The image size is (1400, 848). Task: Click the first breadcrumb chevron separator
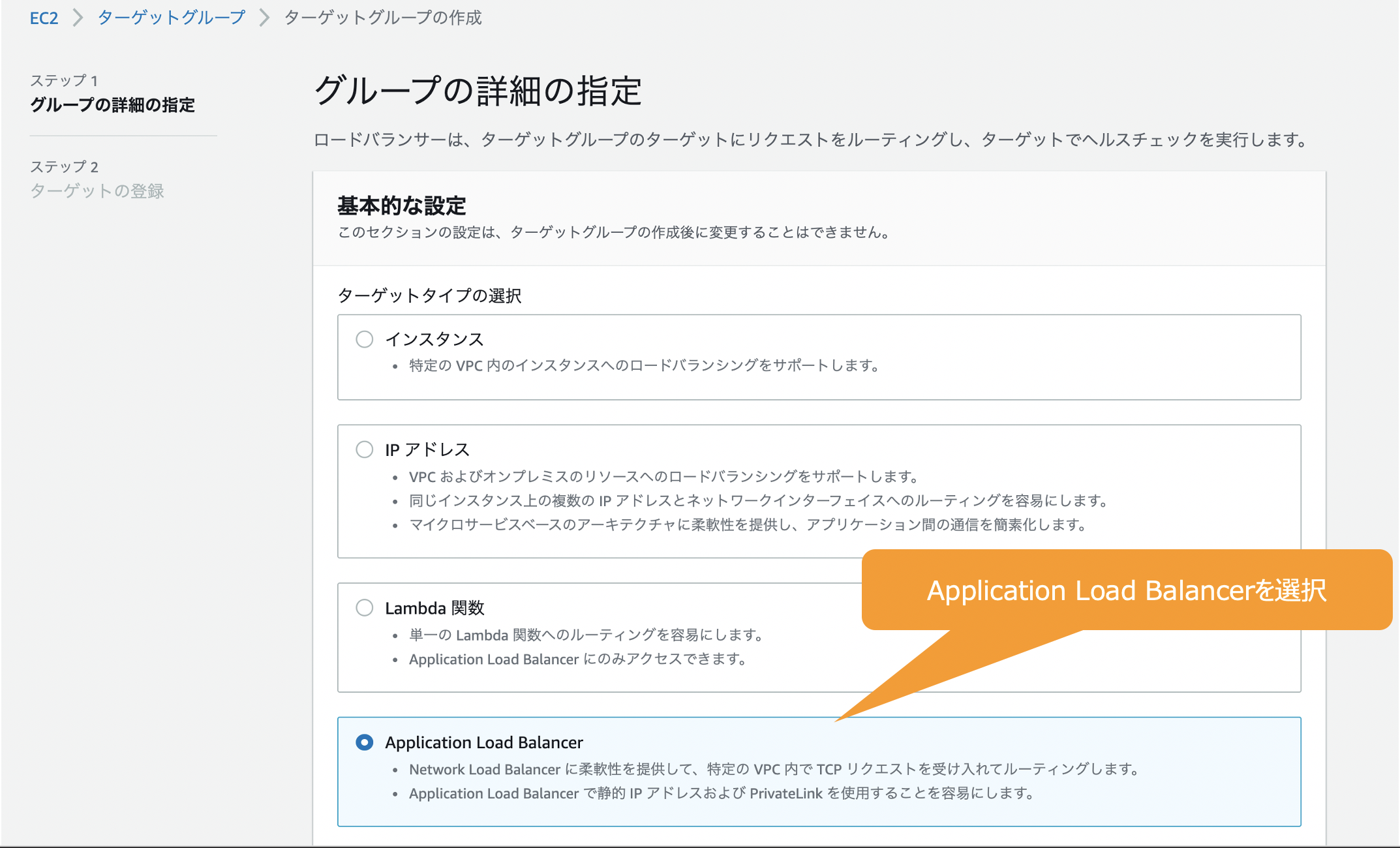point(78,18)
